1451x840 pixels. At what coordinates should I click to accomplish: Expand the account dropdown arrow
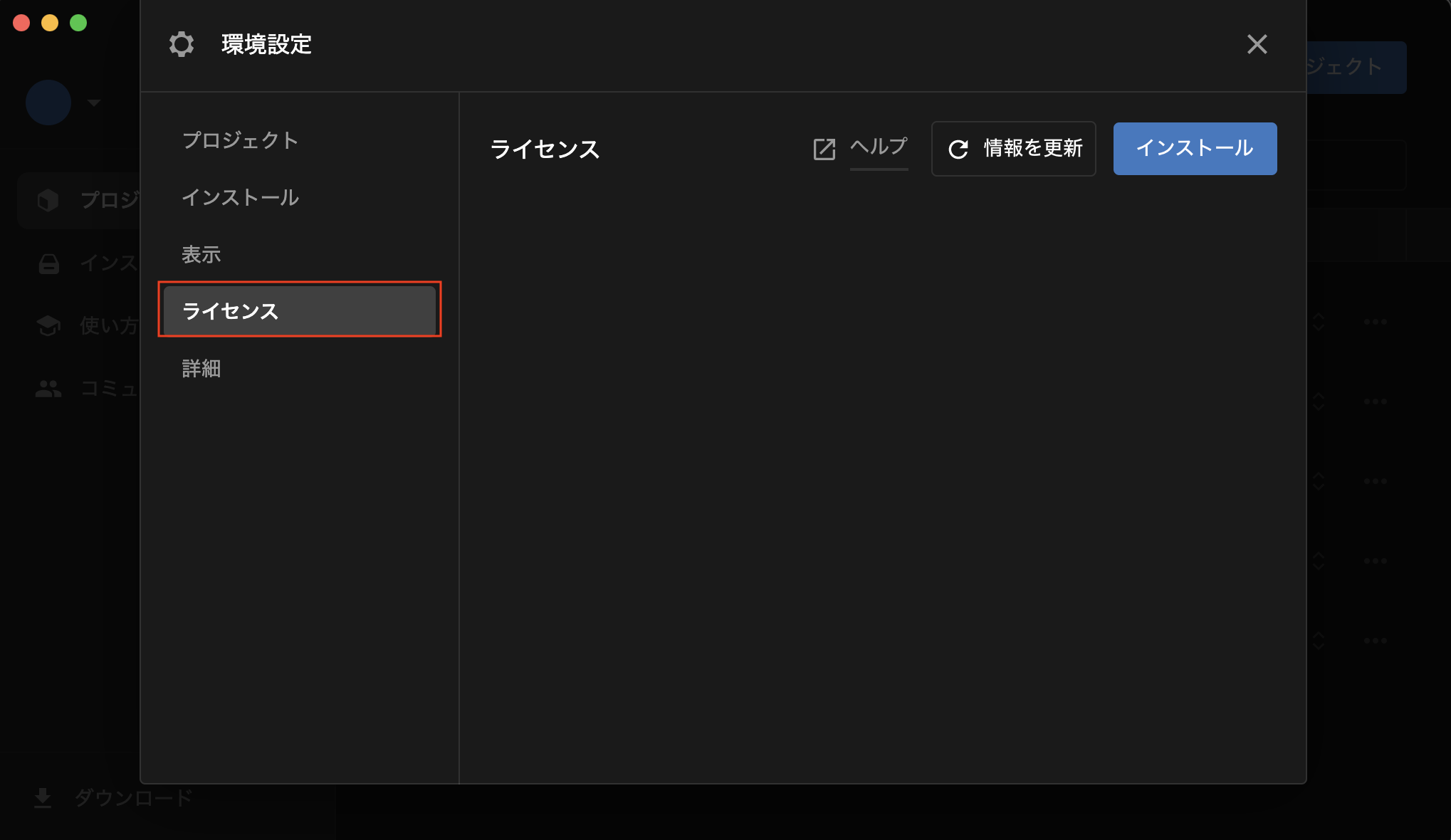pos(94,103)
